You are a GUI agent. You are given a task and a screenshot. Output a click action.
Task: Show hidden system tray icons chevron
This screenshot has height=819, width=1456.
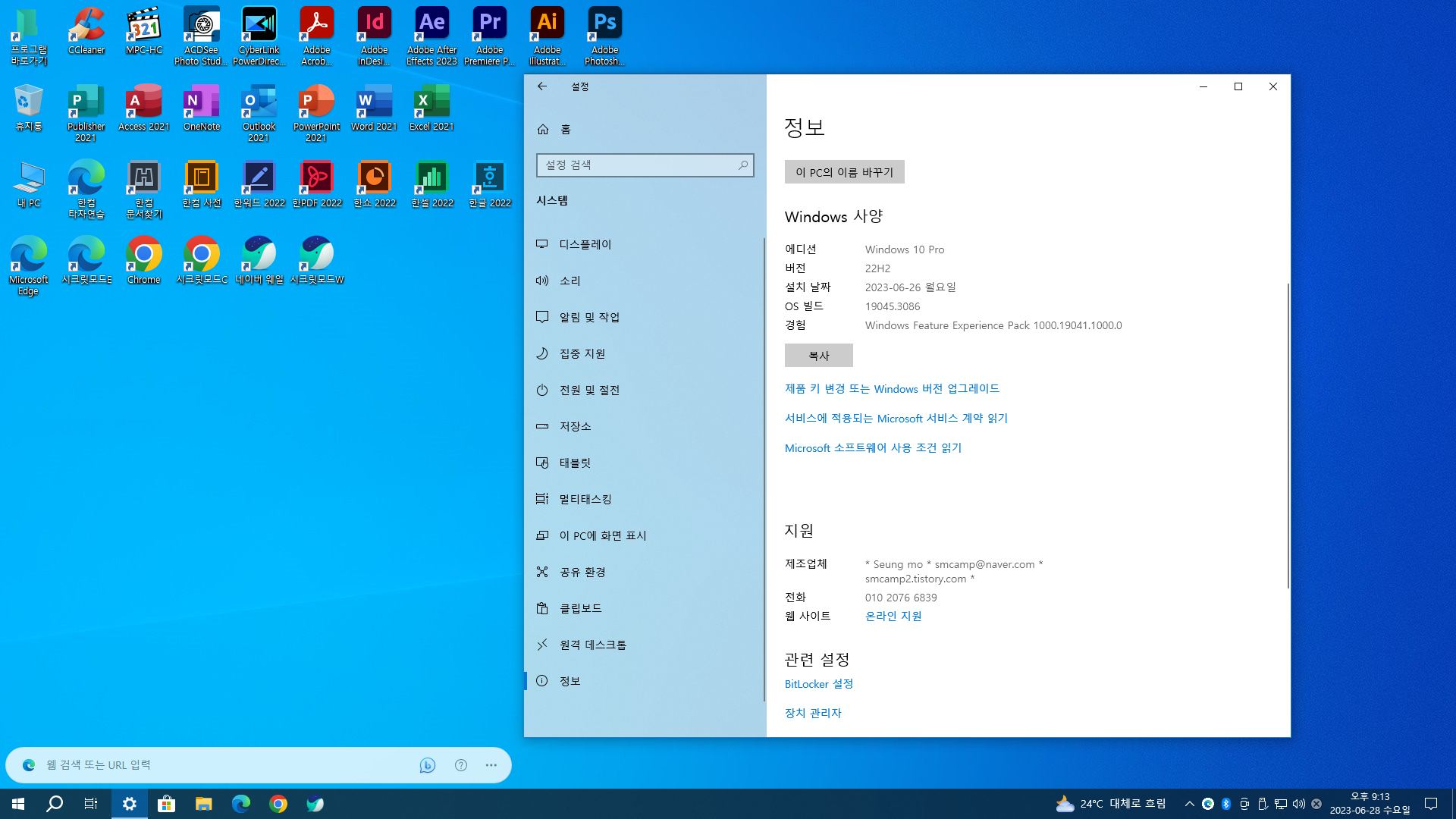[1189, 804]
